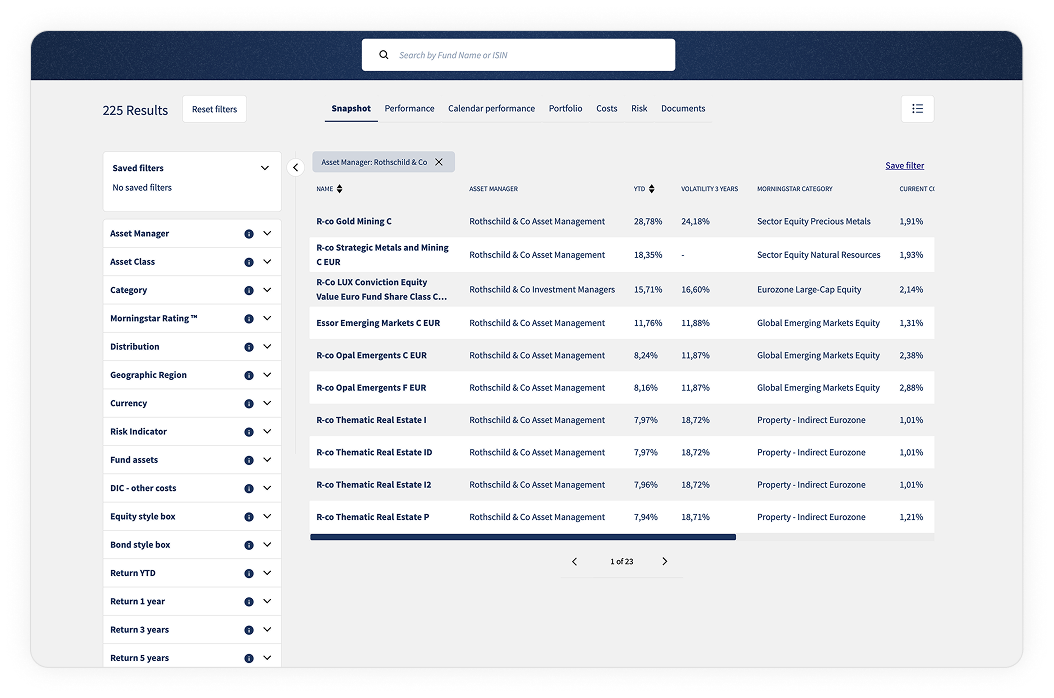Remove the Rothschild & Co filter chip
This screenshot has height=698, width=1054.
coord(439,162)
